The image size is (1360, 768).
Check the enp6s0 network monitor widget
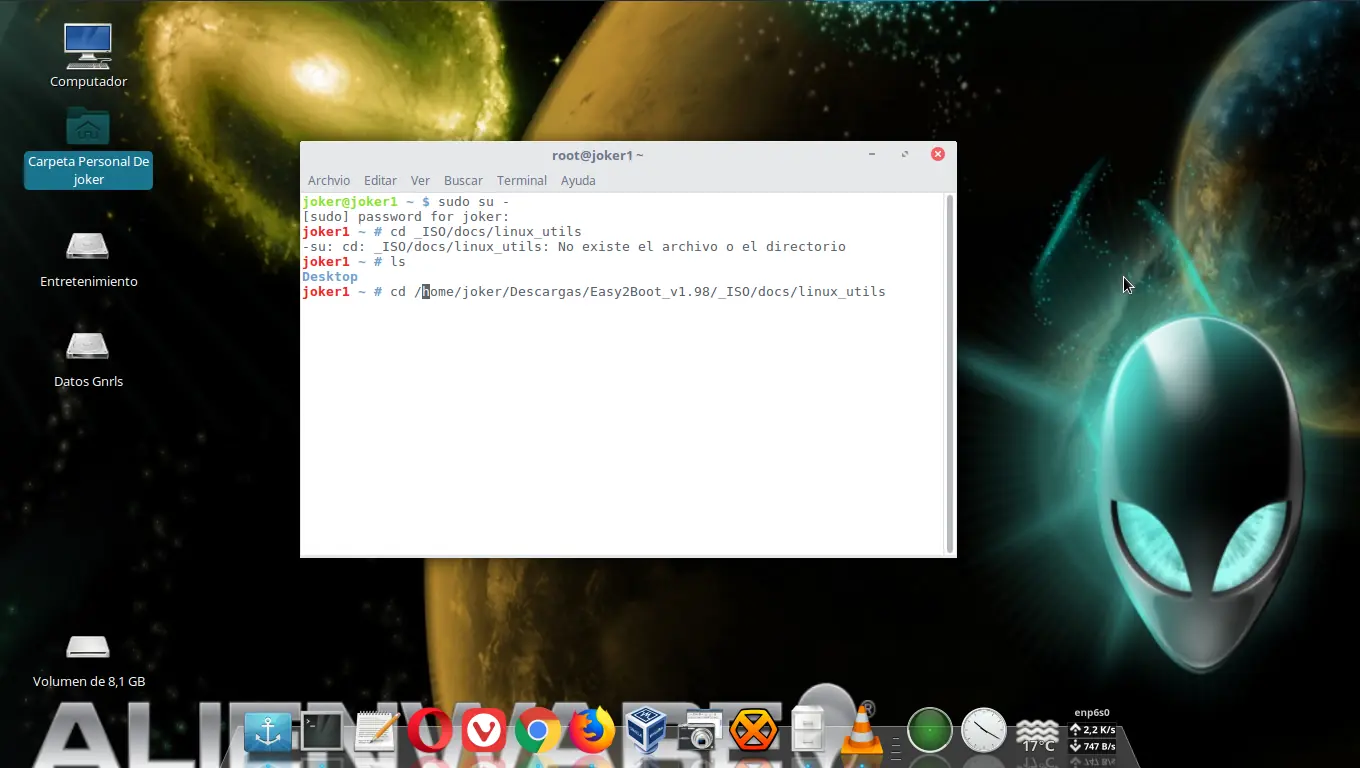click(1092, 729)
